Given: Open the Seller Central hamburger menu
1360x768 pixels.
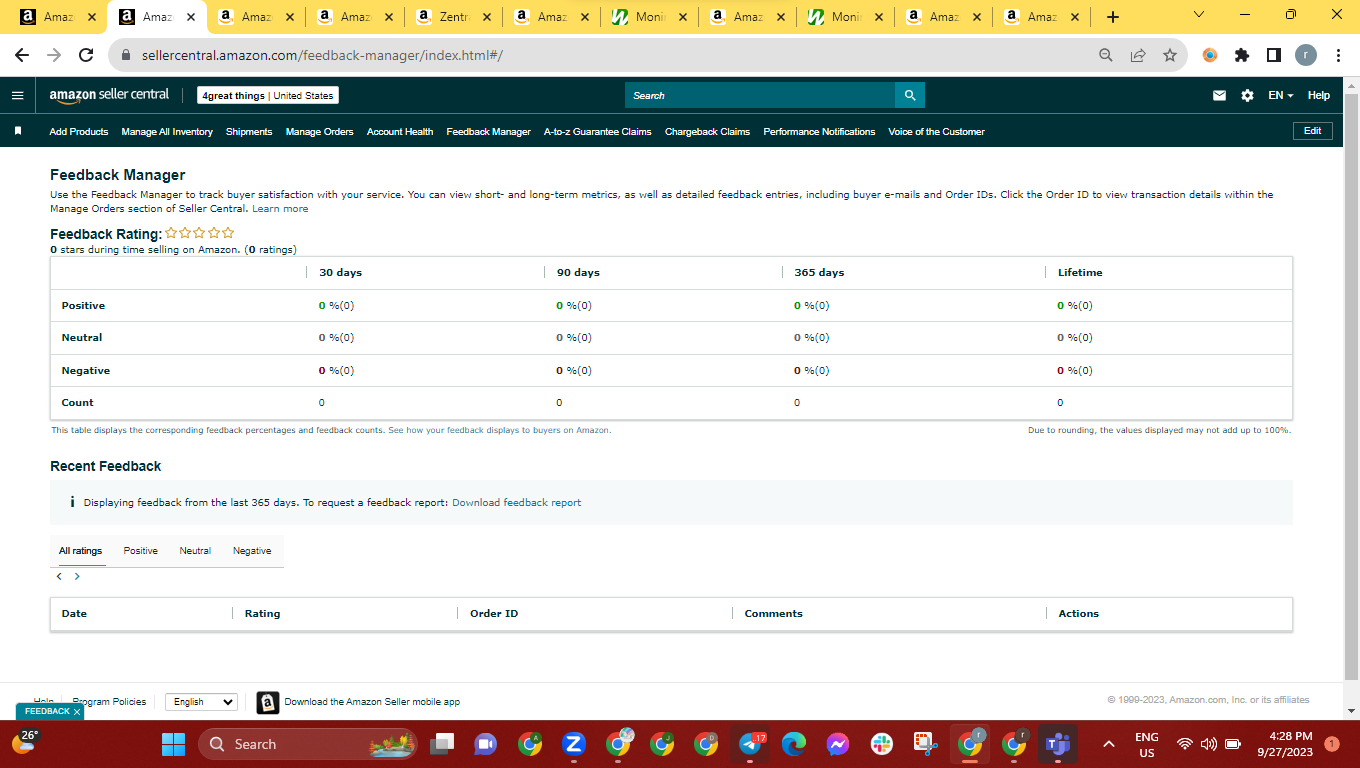Looking at the screenshot, I should [17, 95].
